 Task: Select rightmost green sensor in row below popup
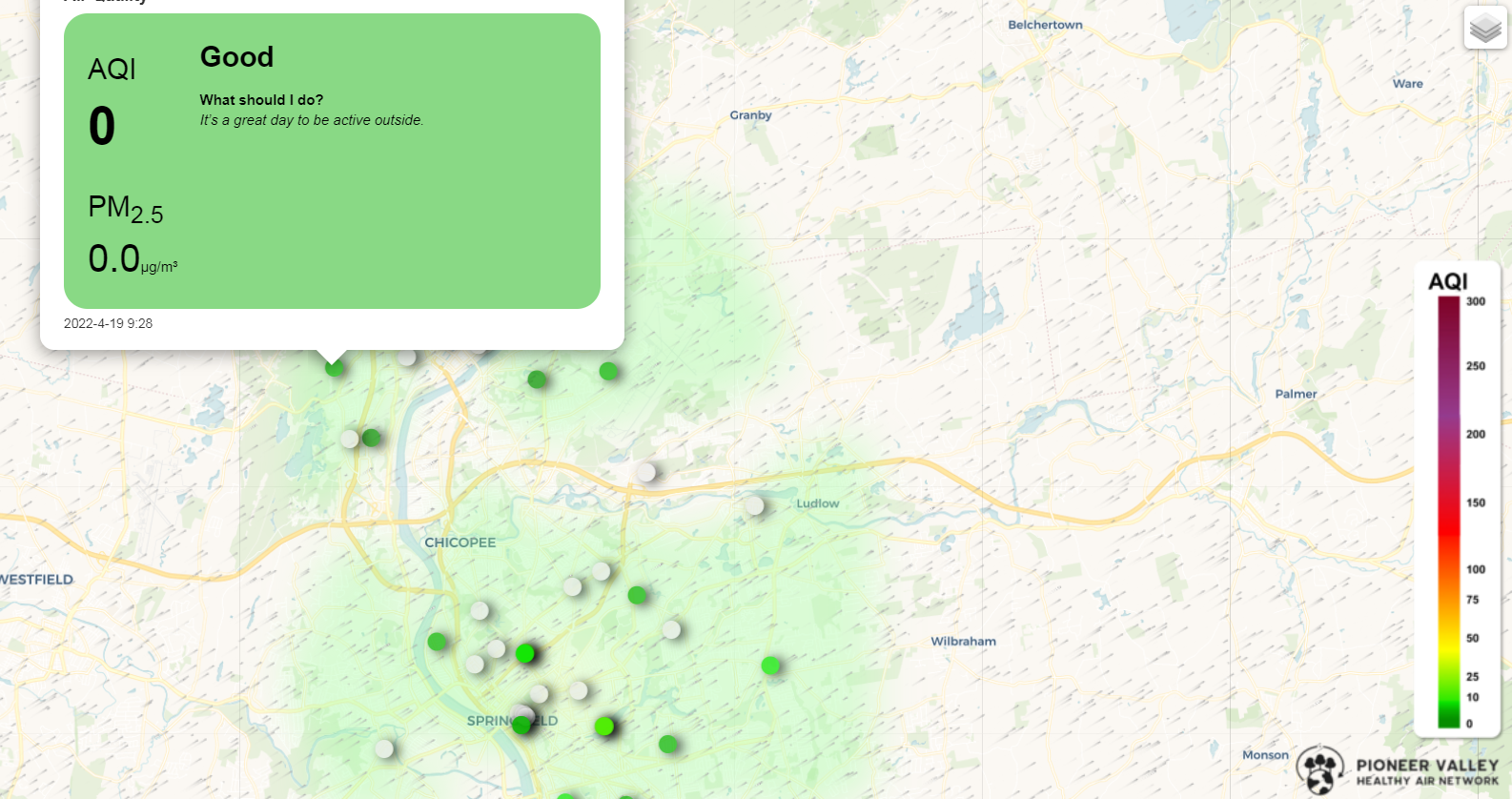coord(608,371)
